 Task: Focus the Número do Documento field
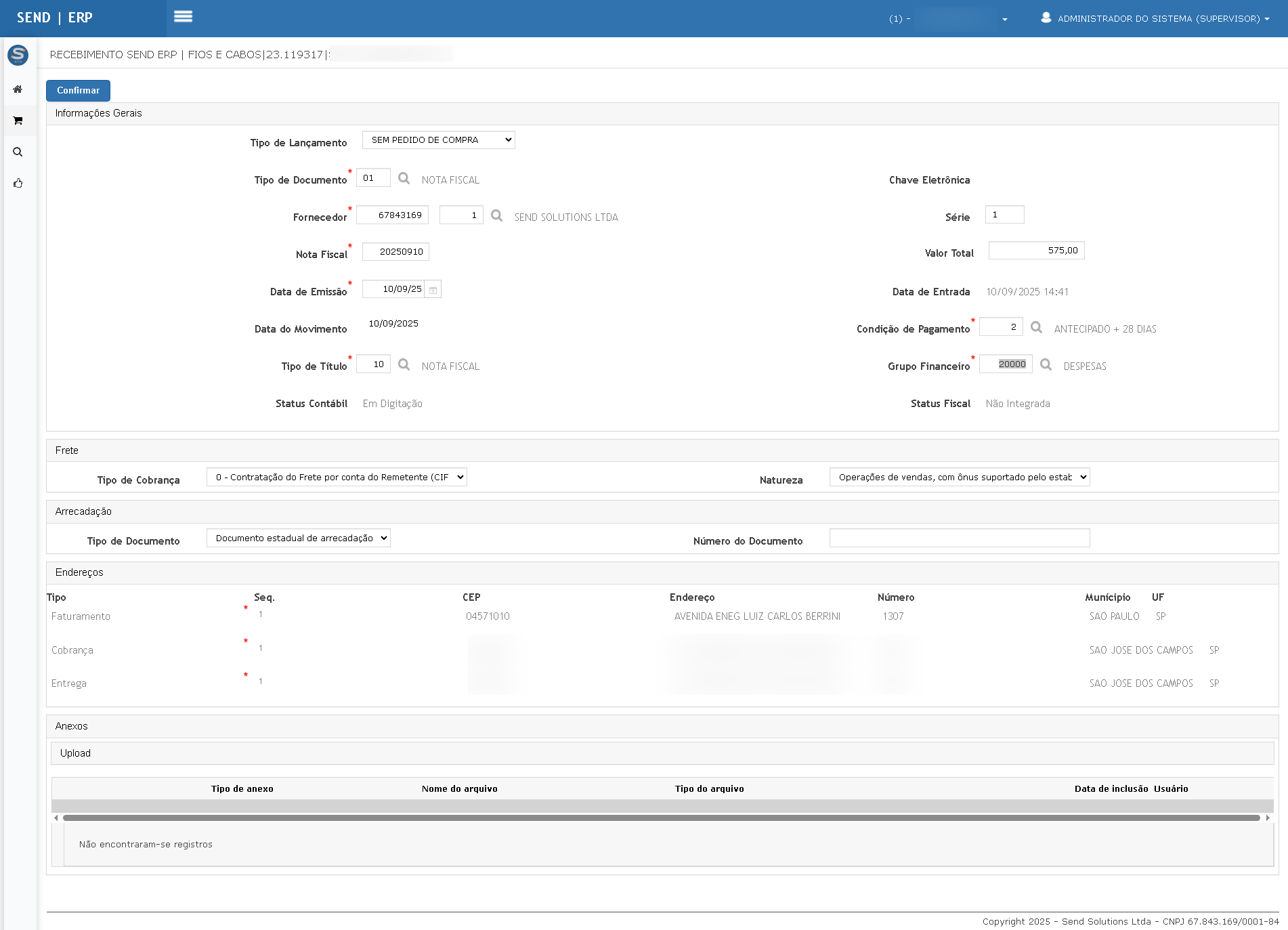point(959,538)
